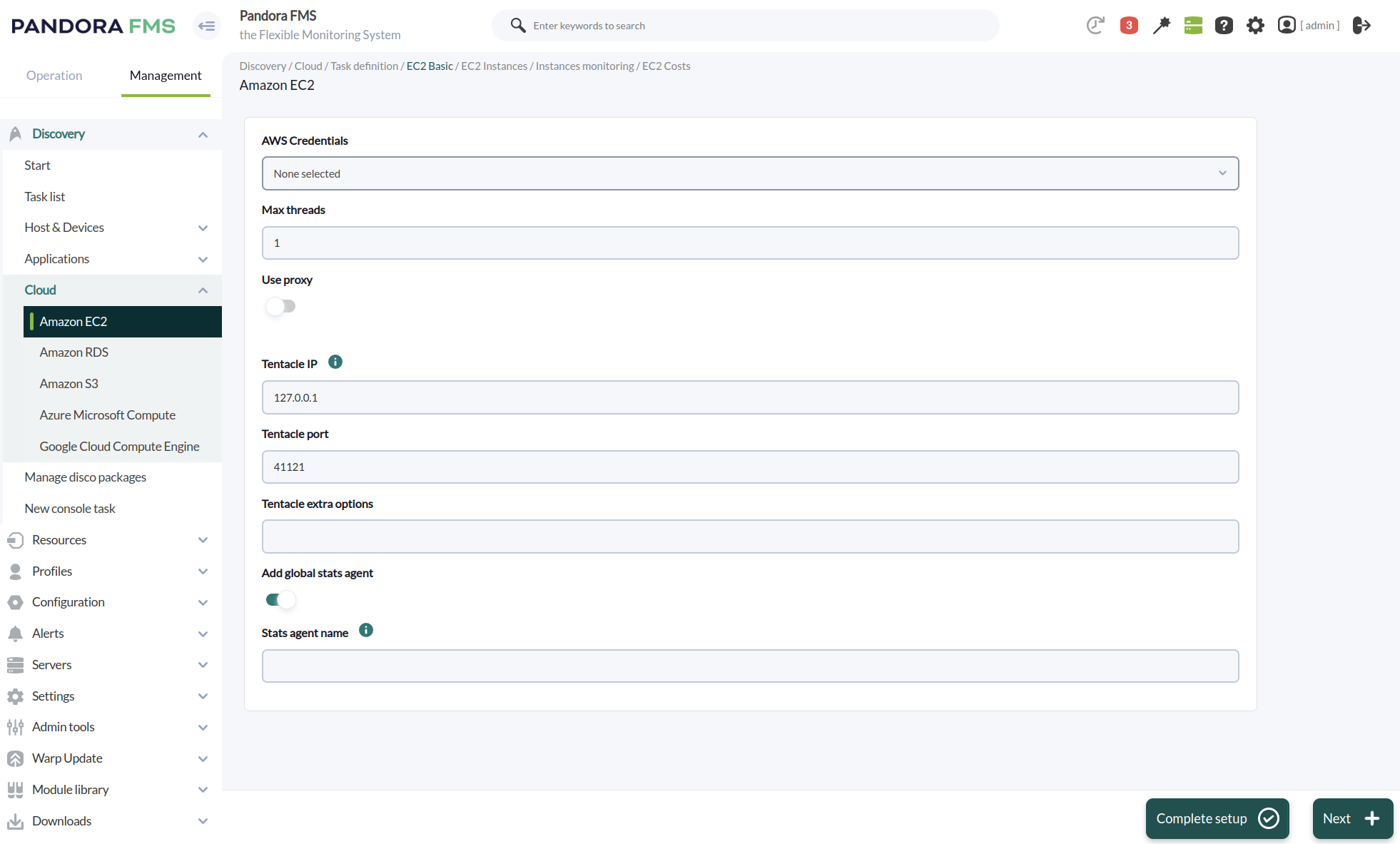Screen dimensions: 1400x844
Task: Click the Complete setup button
Action: coord(1217,818)
